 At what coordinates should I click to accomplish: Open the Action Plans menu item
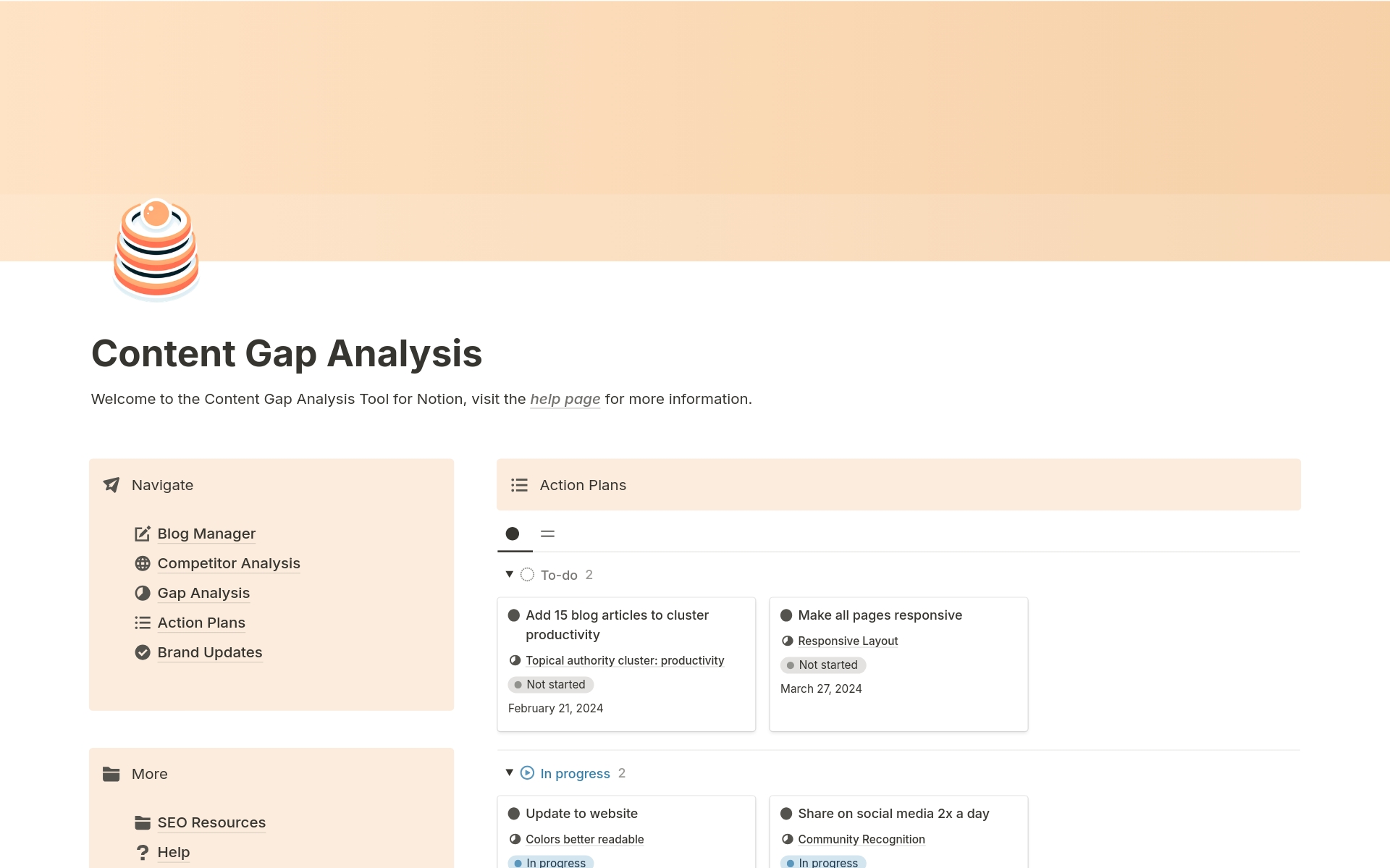pos(200,622)
